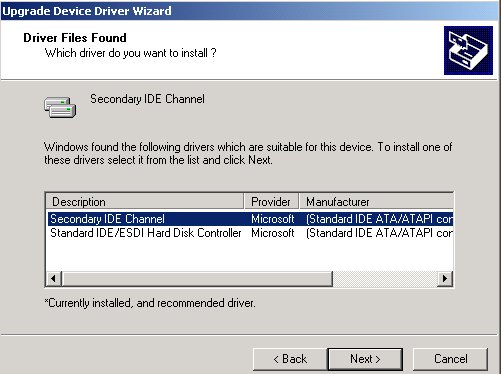Click empty area of driver list
Screen dimensions: 501x374
pyautogui.click(x=250, y=255)
